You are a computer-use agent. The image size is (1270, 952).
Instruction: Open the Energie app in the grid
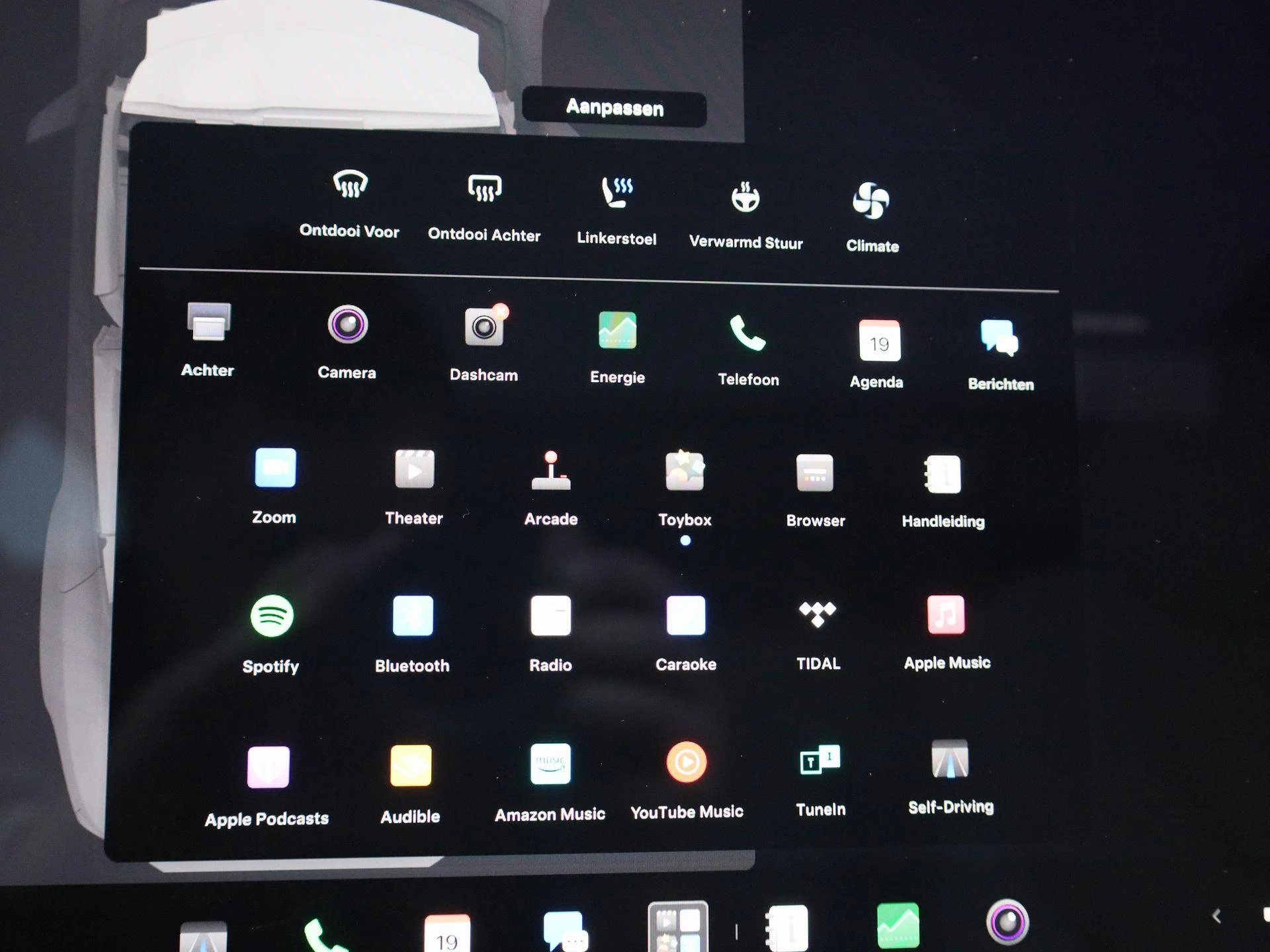point(617,348)
